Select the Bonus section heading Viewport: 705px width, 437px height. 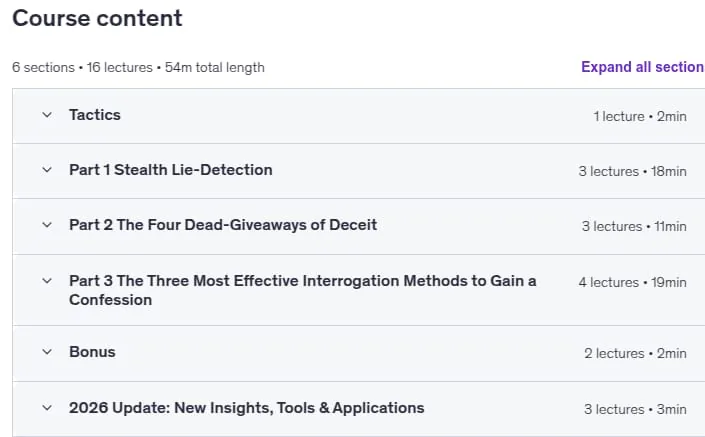click(x=92, y=352)
